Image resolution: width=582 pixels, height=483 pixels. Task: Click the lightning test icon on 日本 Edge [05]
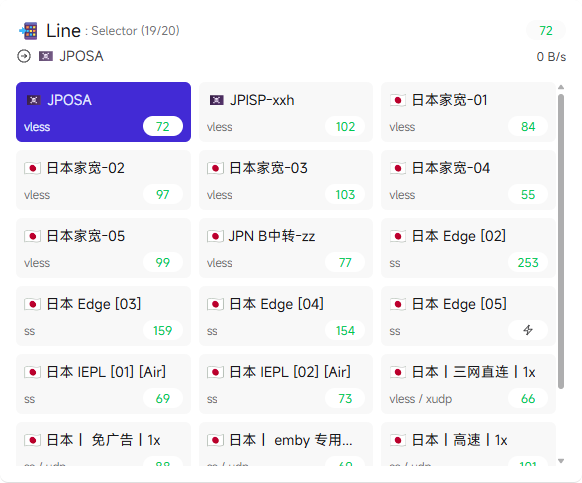point(527,330)
